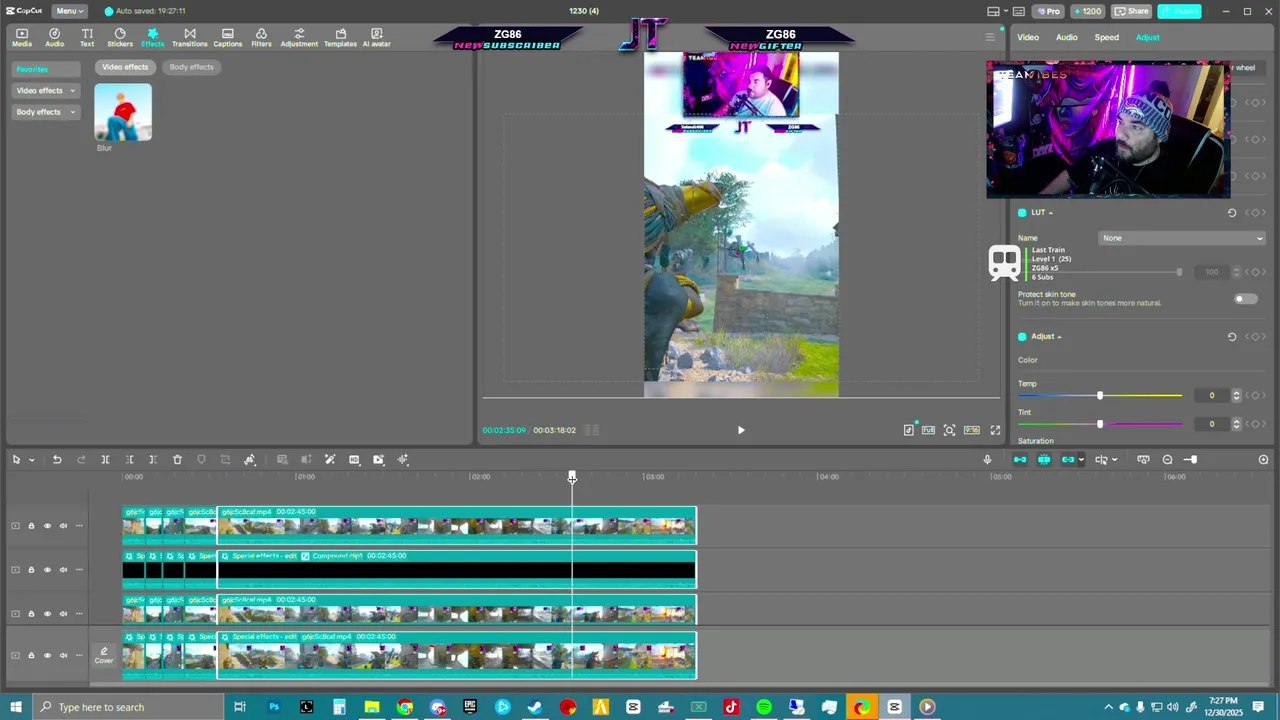Click the Pro button in title bar
This screenshot has height=720, width=1280.
[1049, 11]
